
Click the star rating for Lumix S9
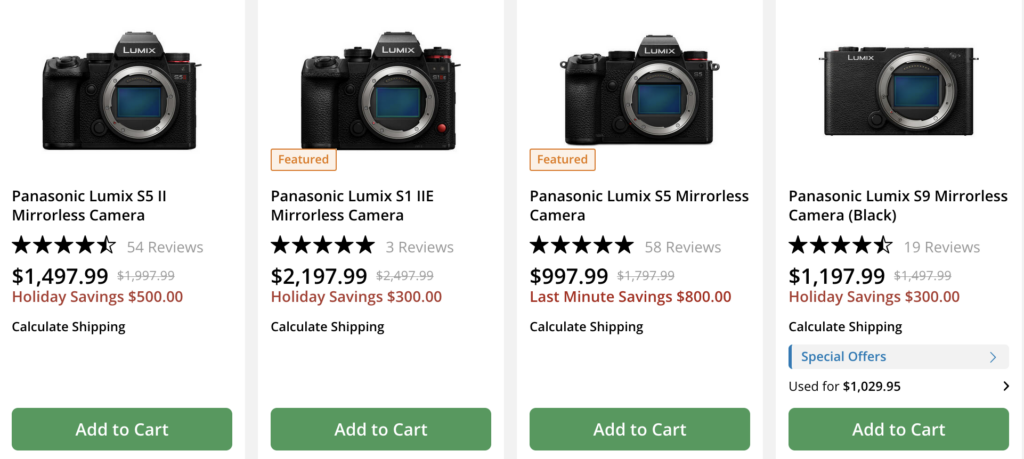tap(841, 246)
